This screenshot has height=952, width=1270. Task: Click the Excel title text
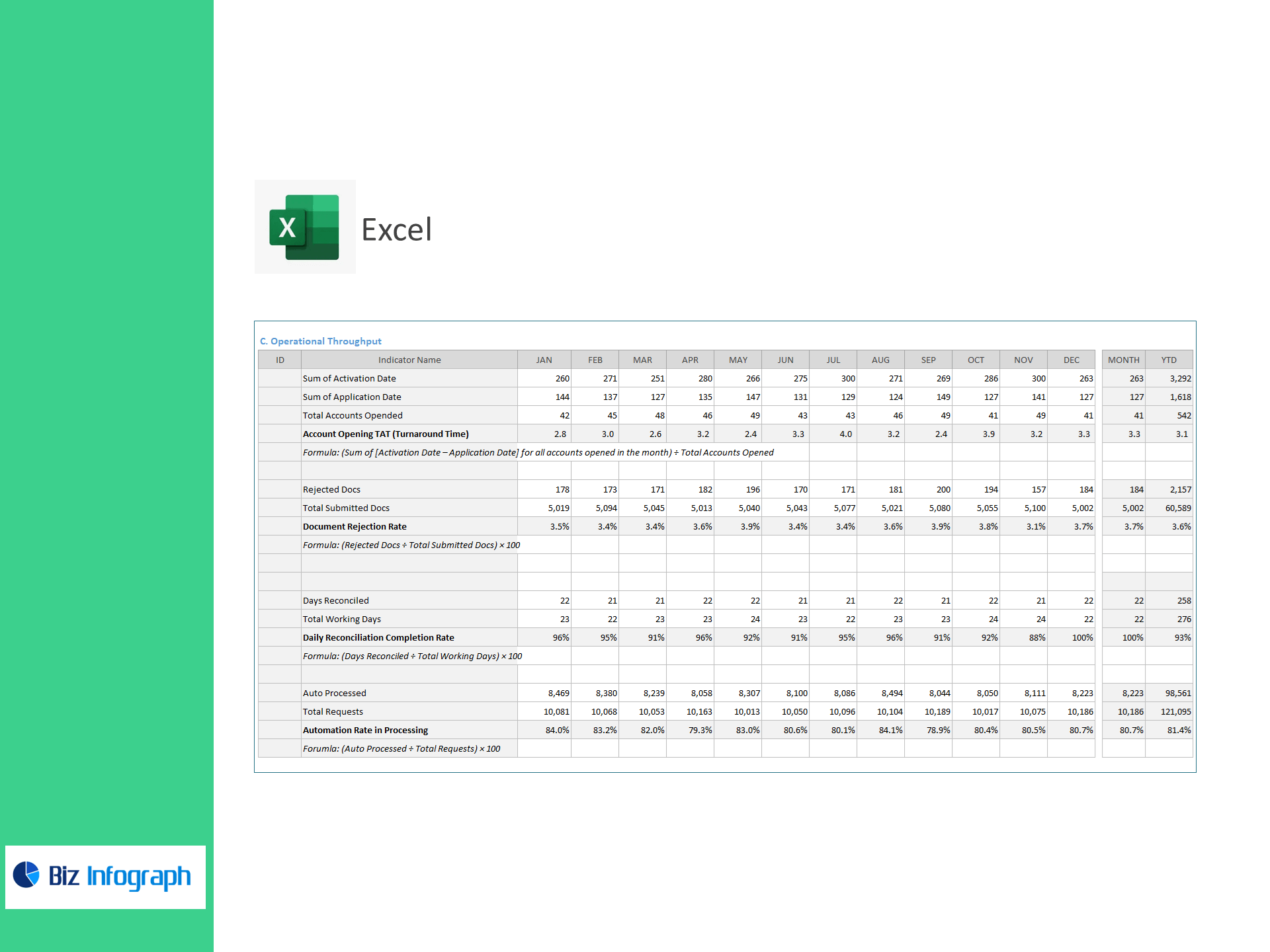tap(396, 230)
